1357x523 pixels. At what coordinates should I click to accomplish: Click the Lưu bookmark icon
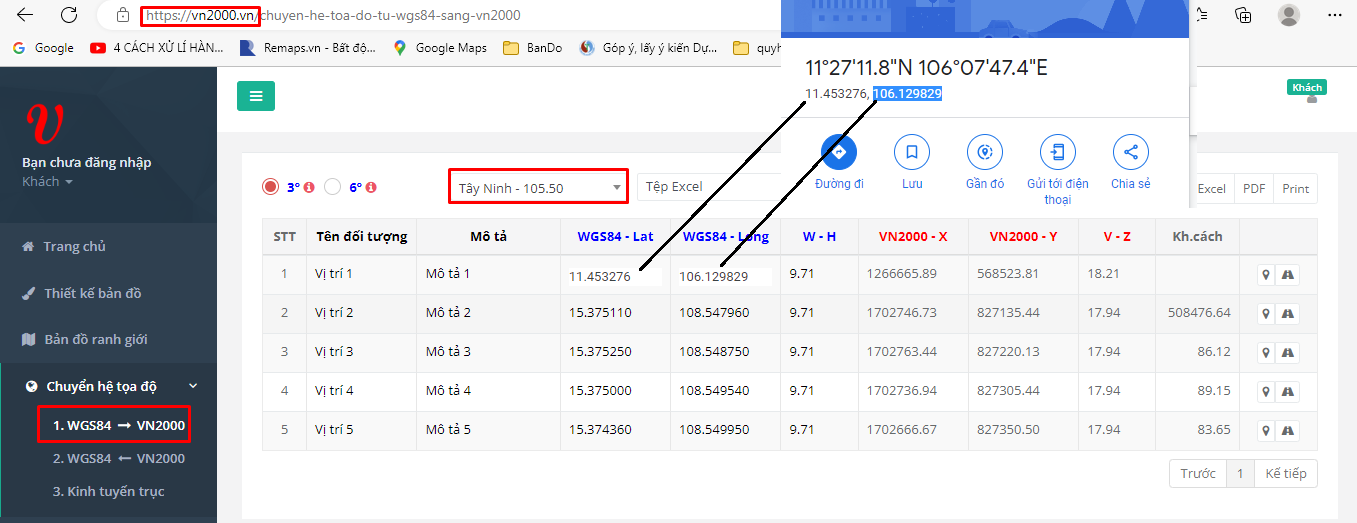point(912,152)
